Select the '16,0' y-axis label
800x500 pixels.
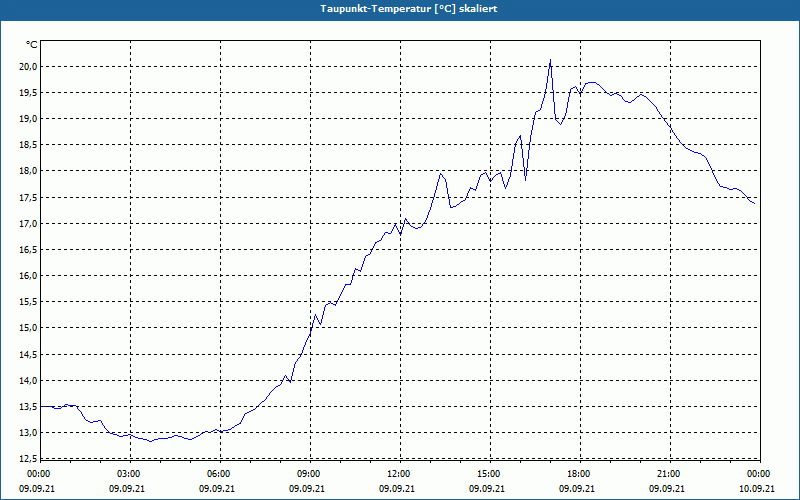coord(29,276)
